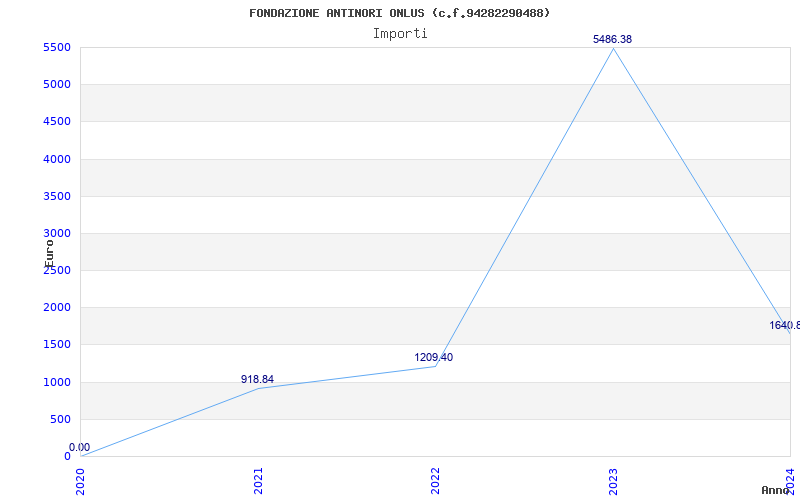The width and height of the screenshot is (800, 500).
Task: Click the 3000 y-axis value
Action: (57, 233)
